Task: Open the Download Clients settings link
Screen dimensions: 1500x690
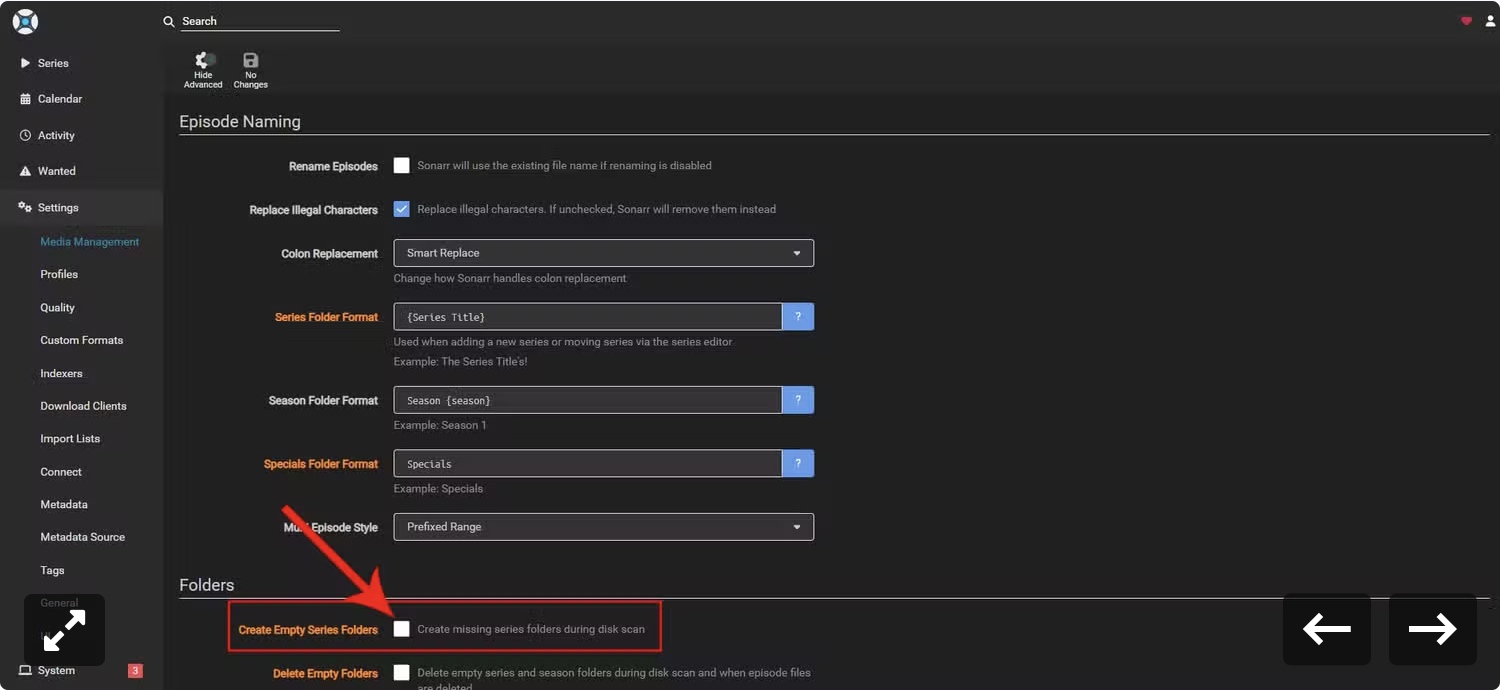Action: 83,406
